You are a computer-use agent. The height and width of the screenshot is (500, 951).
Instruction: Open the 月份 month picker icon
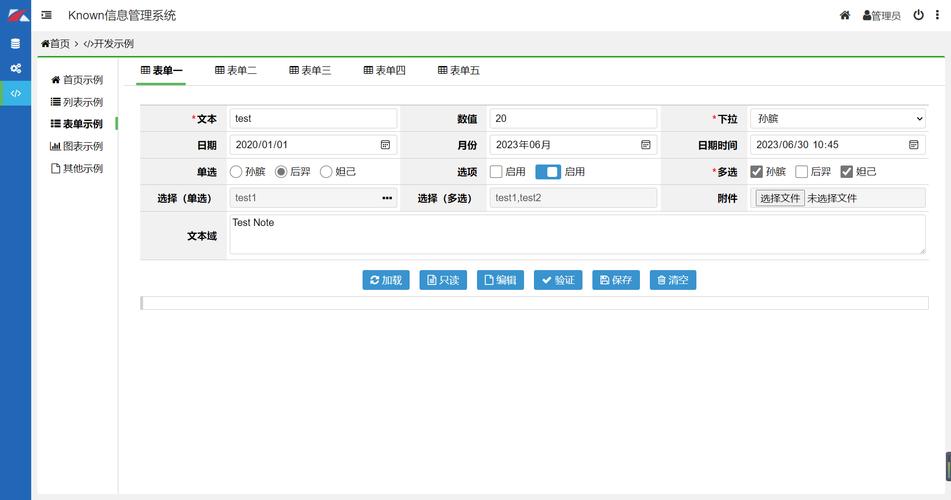click(645, 144)
